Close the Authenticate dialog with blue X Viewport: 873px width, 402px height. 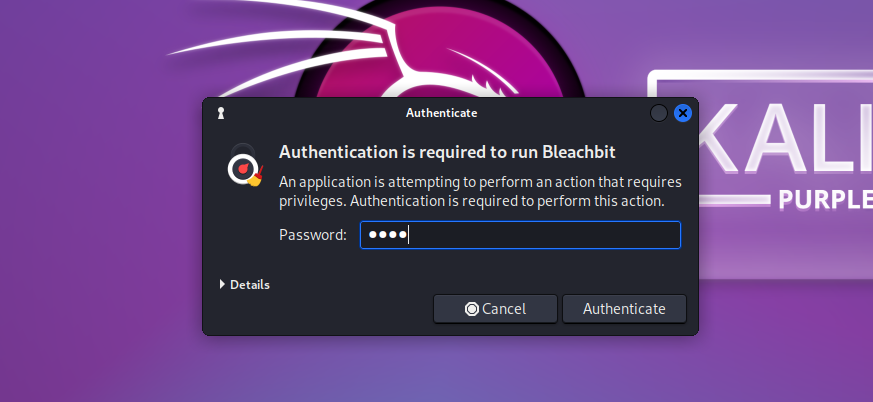(683, 113)
